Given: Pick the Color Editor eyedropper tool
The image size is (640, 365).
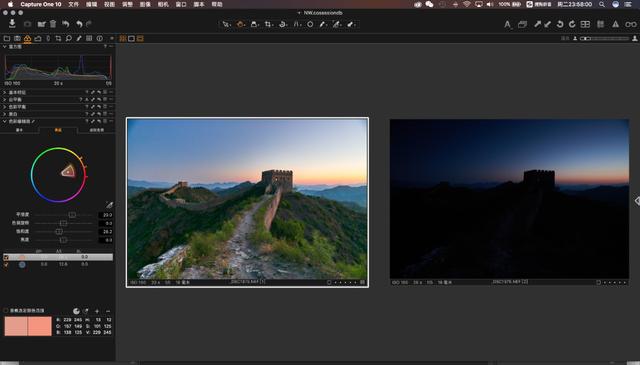Looking at the screenshot, I should [x=109, y=205].
